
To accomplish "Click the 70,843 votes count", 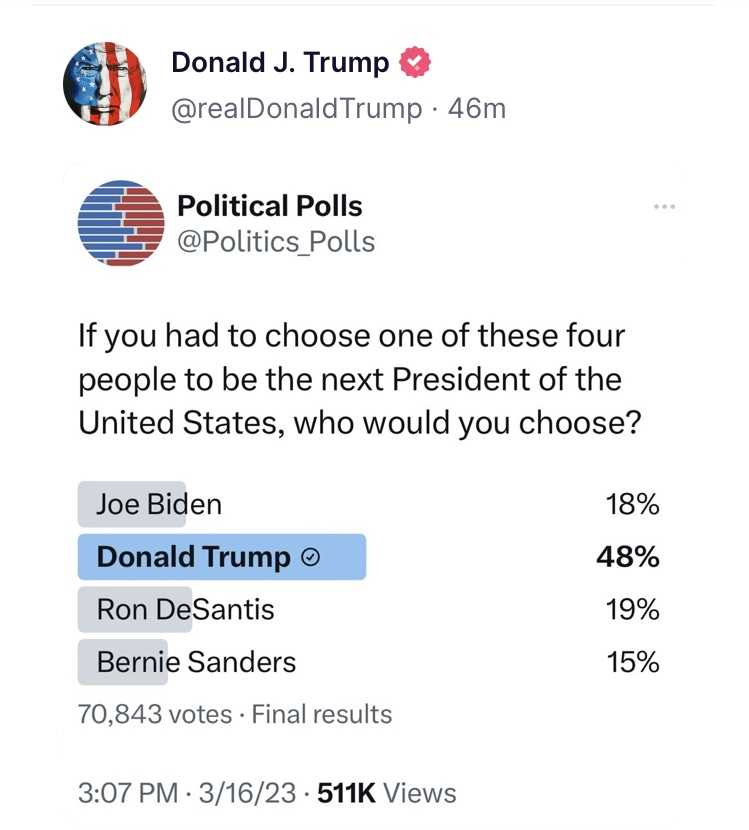I will pos(155,714).
